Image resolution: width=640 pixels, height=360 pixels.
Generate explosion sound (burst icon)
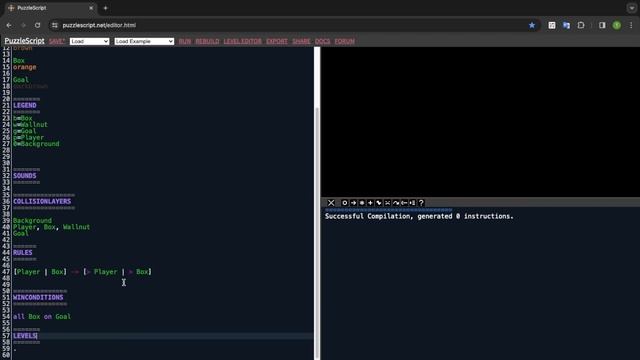click(362, 203)
